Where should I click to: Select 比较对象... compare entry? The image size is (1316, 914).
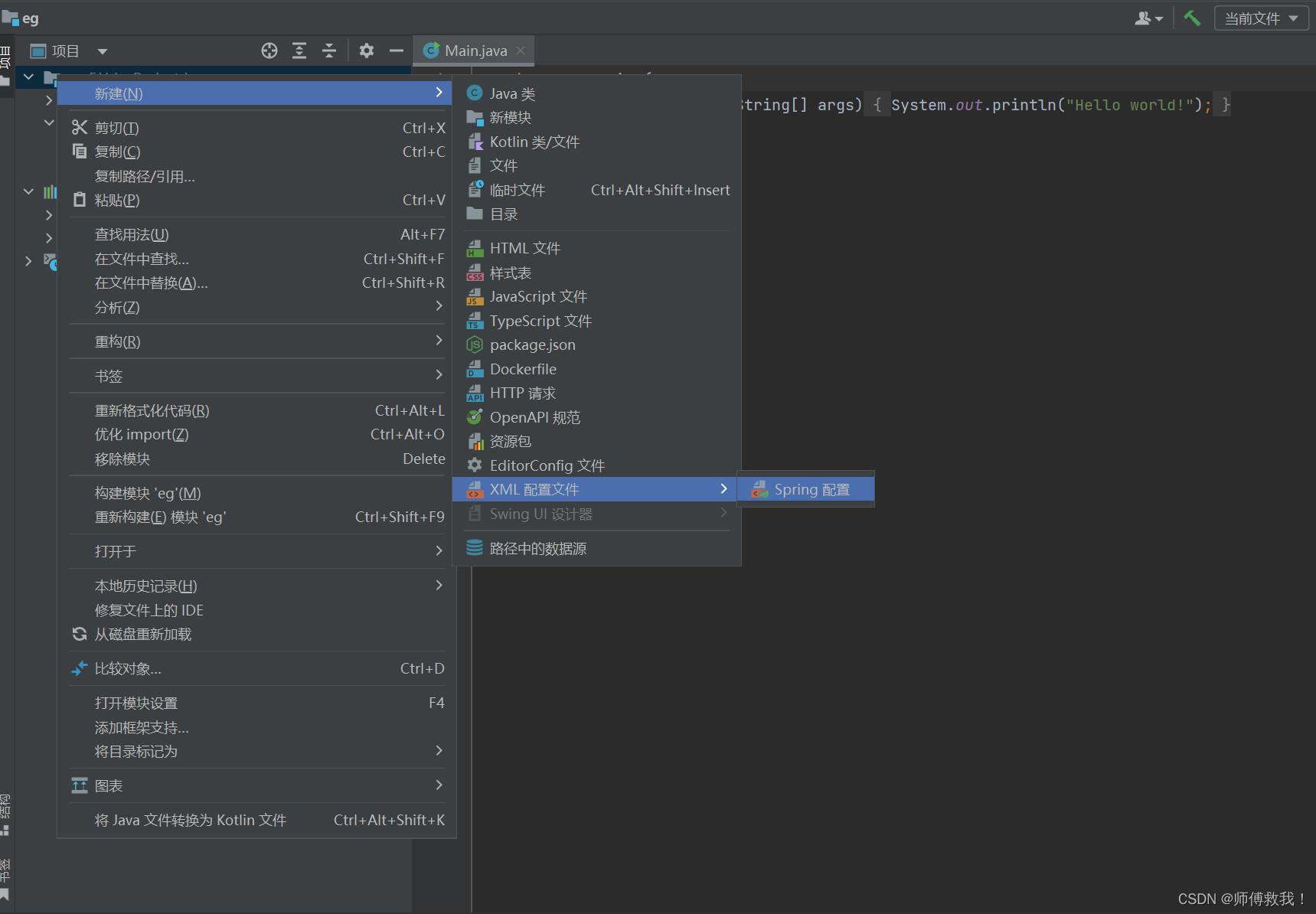click(x=256, y=668)
